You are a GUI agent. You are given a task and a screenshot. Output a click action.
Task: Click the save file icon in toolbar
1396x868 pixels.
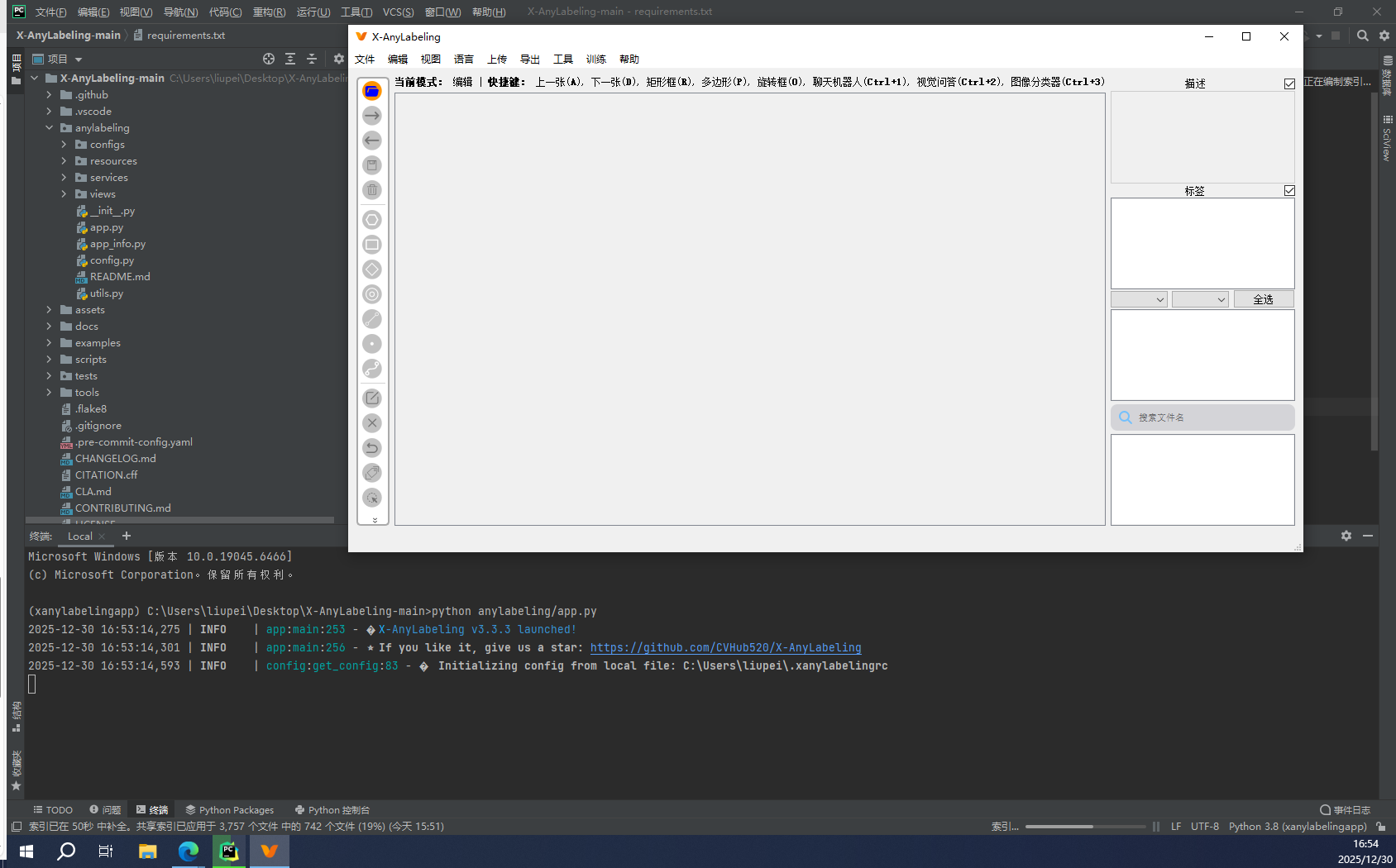372,165
